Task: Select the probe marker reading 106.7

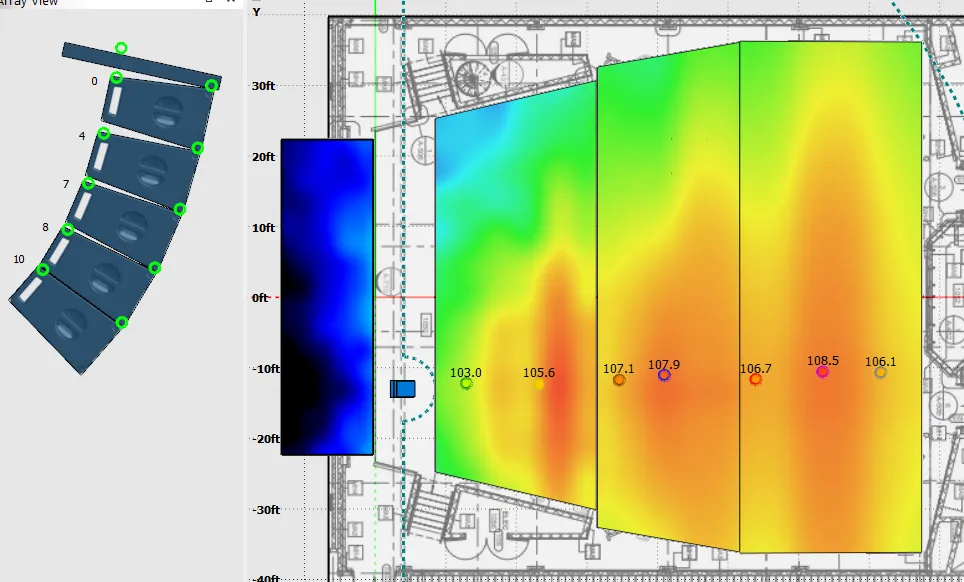Action: (756, 380)
